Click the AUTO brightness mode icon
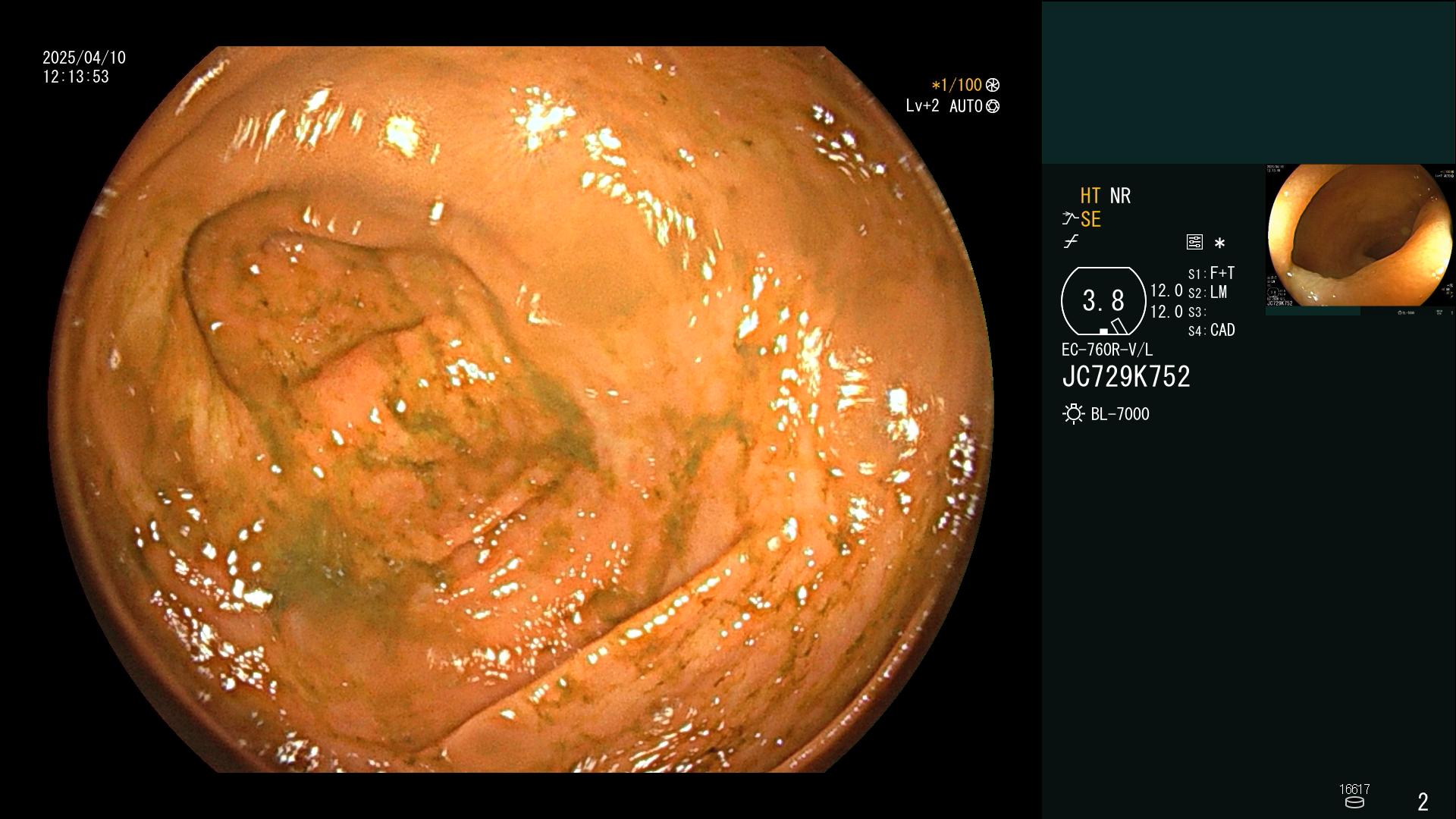This screenshot has width=1456, height=819. tap(993, 106)
